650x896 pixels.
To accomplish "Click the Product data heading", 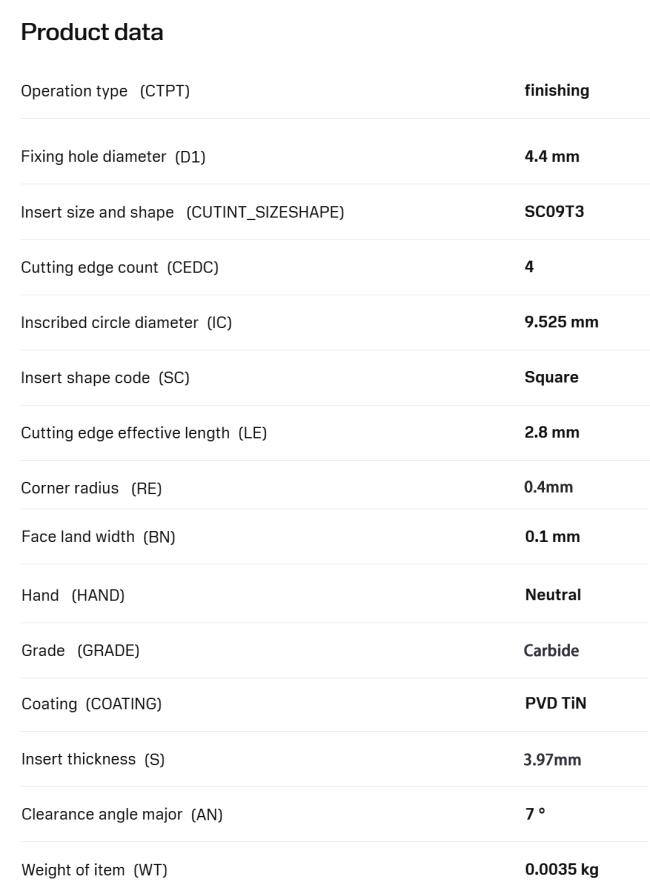I will [x=92, y=32].
